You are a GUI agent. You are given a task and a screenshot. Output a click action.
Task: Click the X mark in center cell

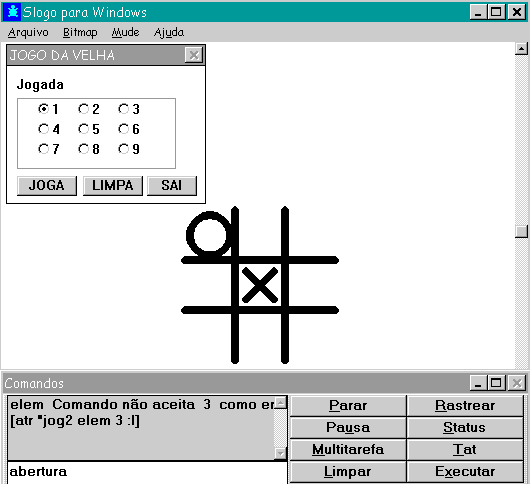[260, 285]
